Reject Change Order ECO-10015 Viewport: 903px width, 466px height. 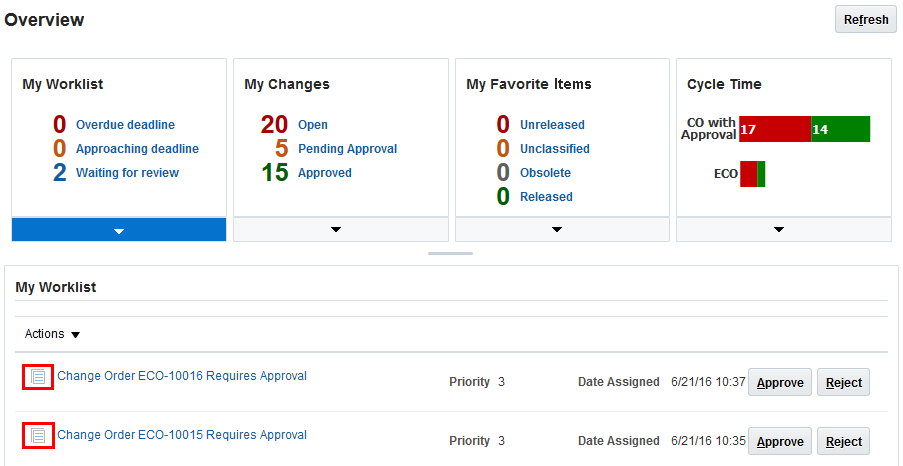(843, 442)
